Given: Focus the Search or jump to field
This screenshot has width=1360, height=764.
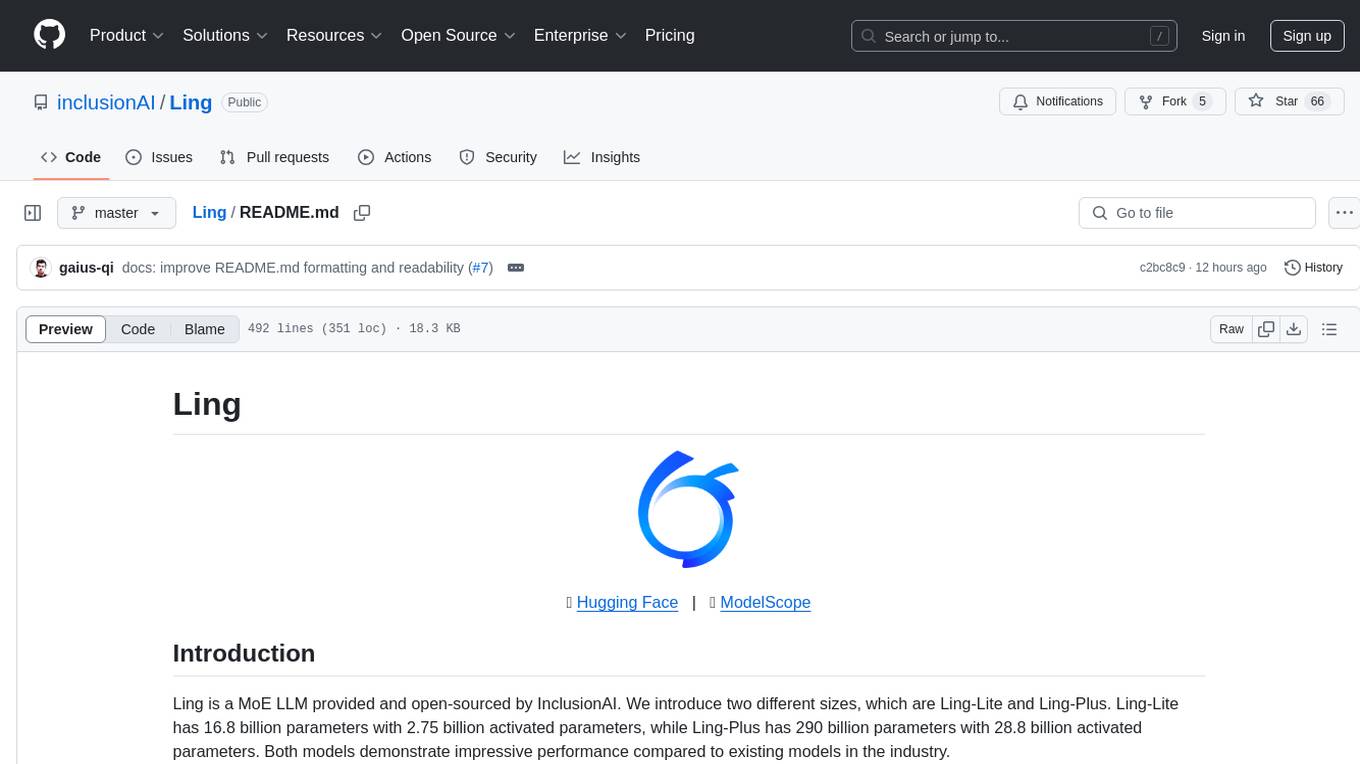Looking at the screenshot, I should tap(1014, 36).
